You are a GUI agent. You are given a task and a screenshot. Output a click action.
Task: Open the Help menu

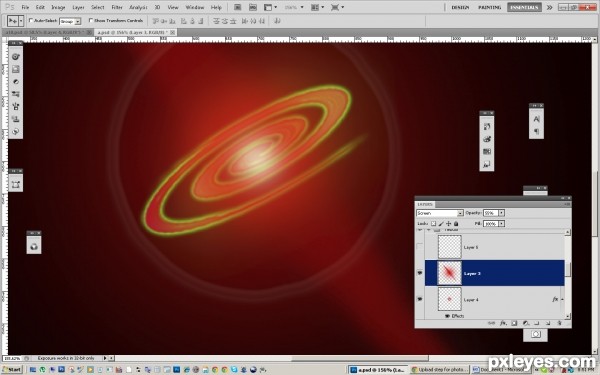point(216,7)
